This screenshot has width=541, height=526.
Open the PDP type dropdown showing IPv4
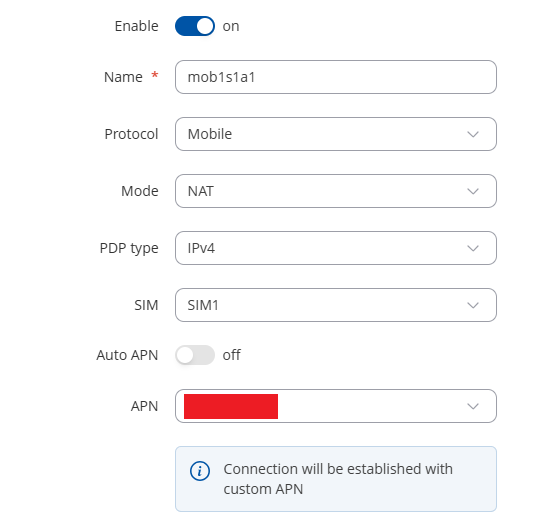pyautogui.click(x=336, y=248)
